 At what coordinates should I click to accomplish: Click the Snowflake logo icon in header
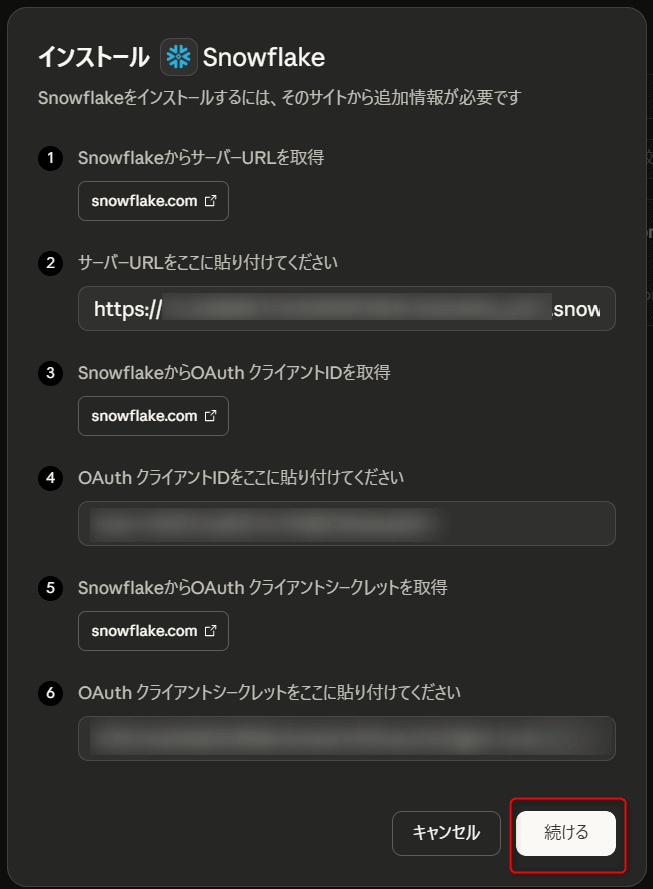(x=178, y=58)
